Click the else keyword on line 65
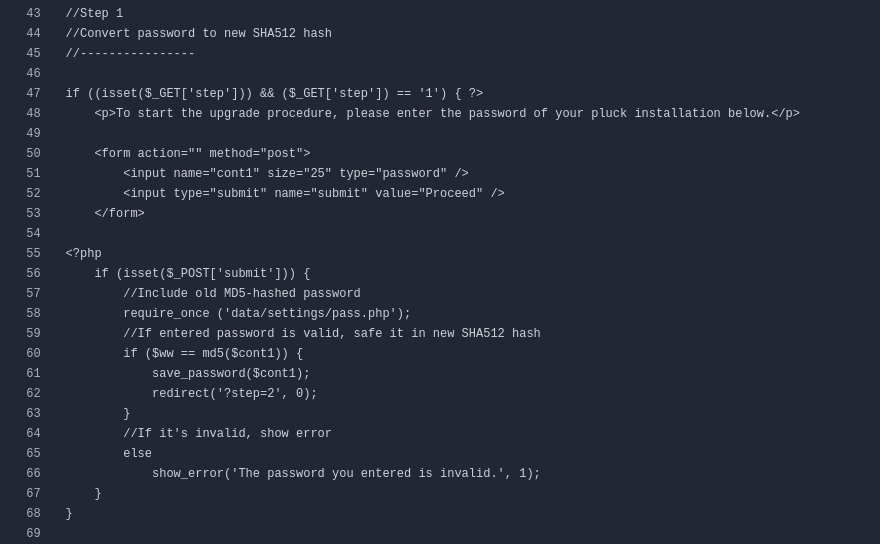880x544 pixels. pyautogui.click(x=137, y=454)
